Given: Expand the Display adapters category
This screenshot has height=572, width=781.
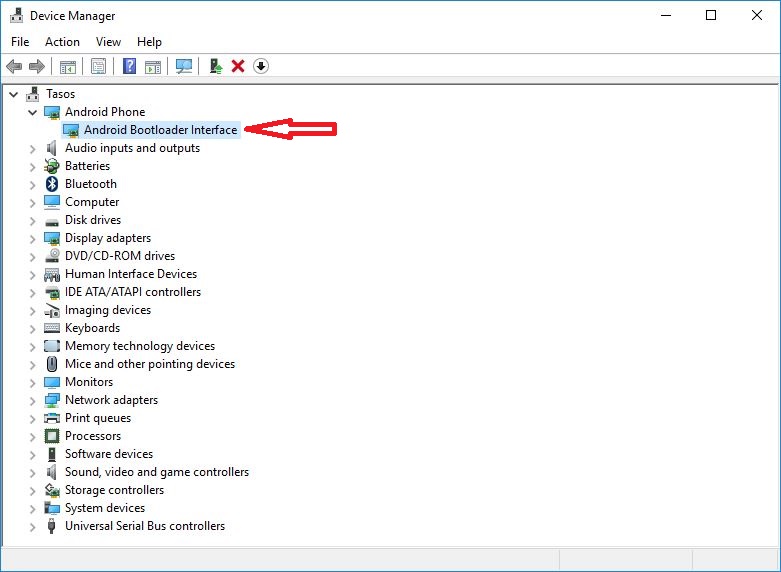Looking at the screenshot, I should coord(32,238).
